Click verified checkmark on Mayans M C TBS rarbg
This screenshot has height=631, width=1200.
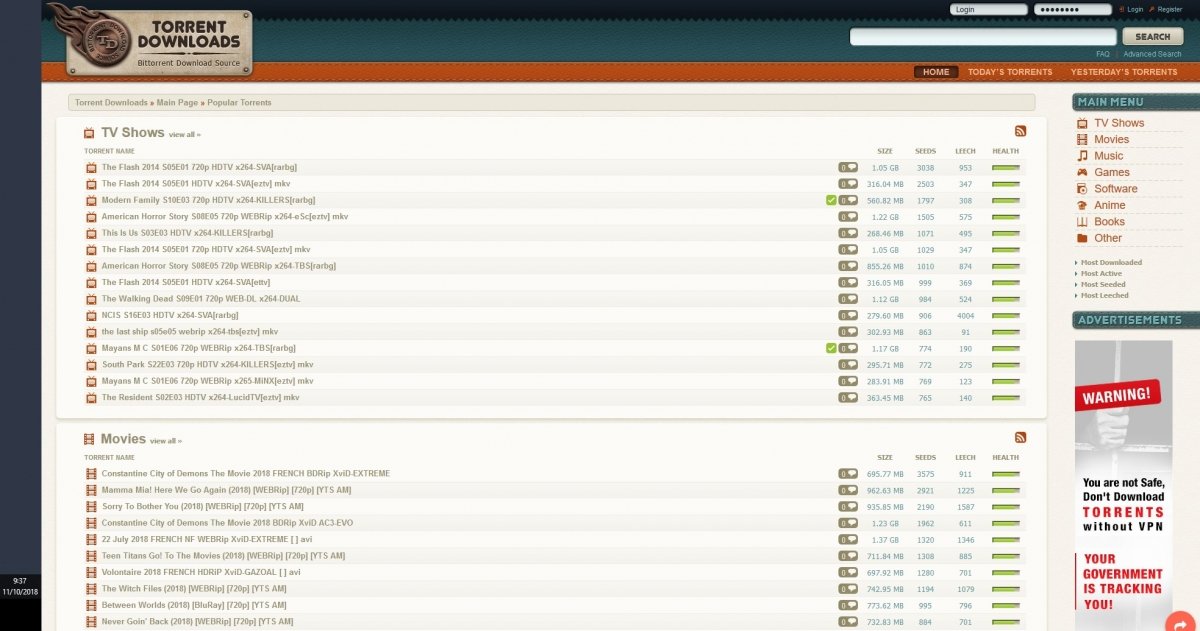coord(831,348)
